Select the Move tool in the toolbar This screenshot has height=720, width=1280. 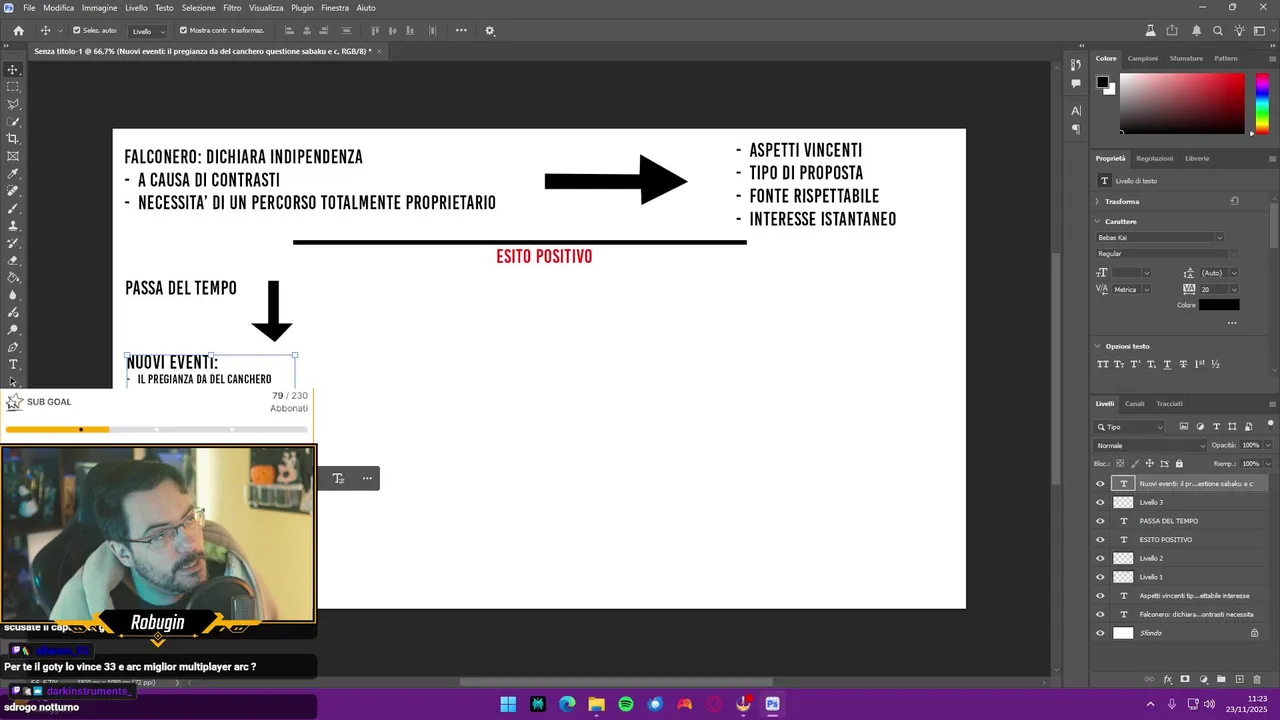[x=13, y=70]
